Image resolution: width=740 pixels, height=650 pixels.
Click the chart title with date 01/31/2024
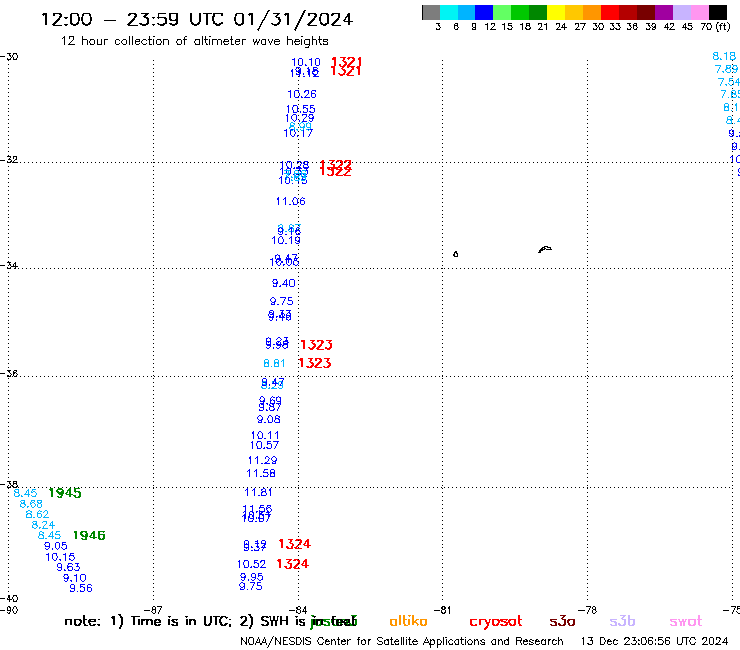click(197, 19)
